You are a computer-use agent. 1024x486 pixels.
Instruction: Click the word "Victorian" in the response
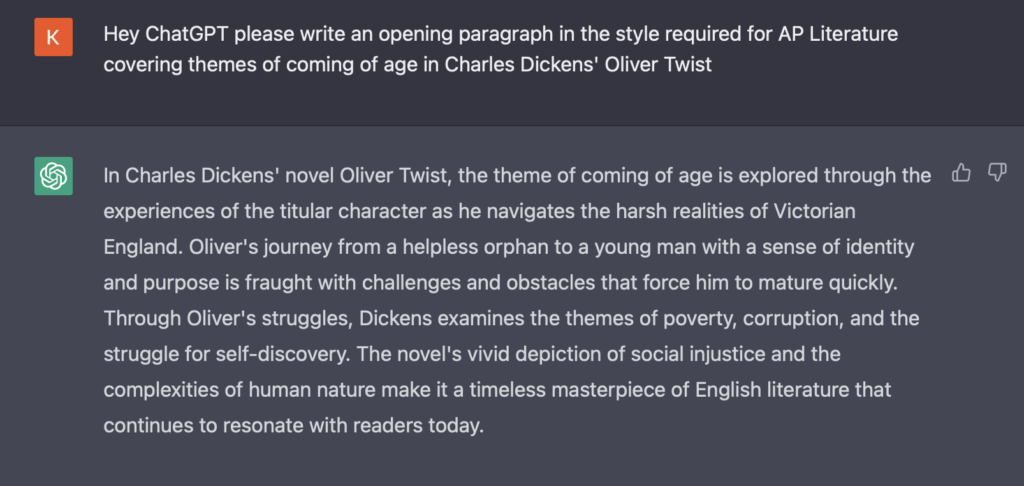[x=792, y=211]
